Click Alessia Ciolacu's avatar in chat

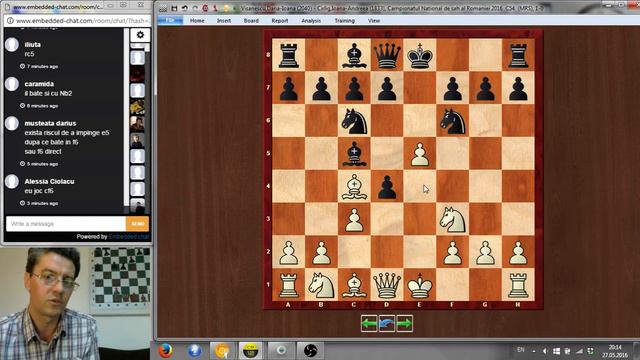[x=12, y=182]
